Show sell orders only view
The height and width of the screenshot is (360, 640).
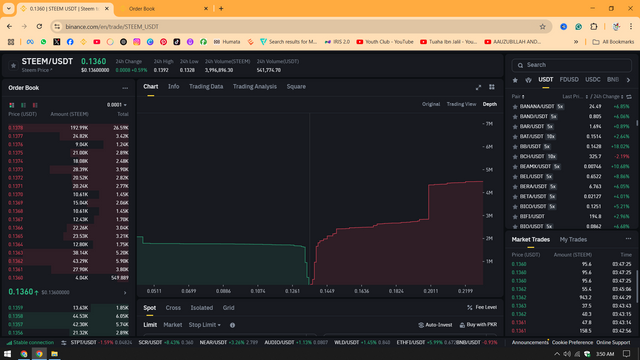35,105
